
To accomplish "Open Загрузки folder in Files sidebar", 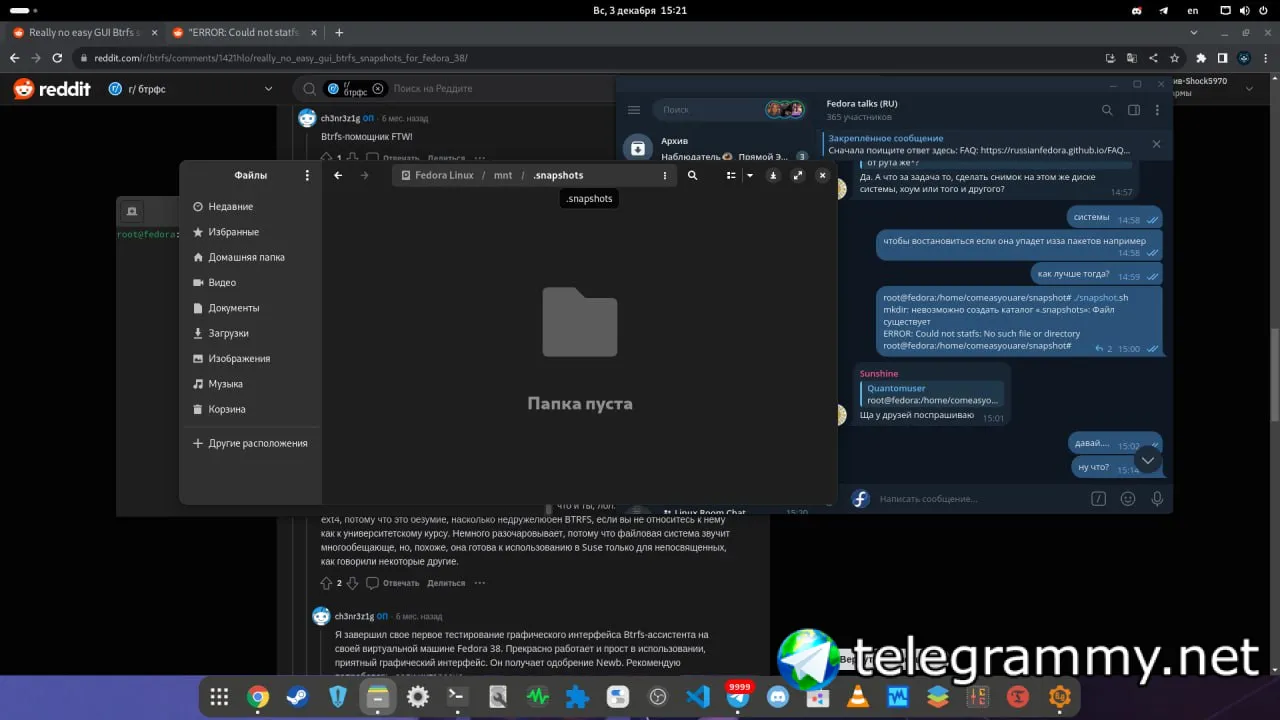I will pos(251,333).
